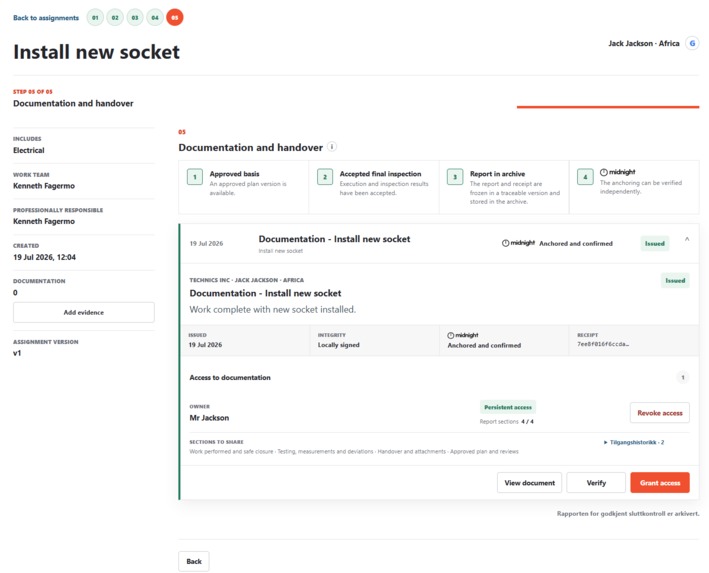Click midnight logo in document header row
709x573 pixels.
click(518, 243)
